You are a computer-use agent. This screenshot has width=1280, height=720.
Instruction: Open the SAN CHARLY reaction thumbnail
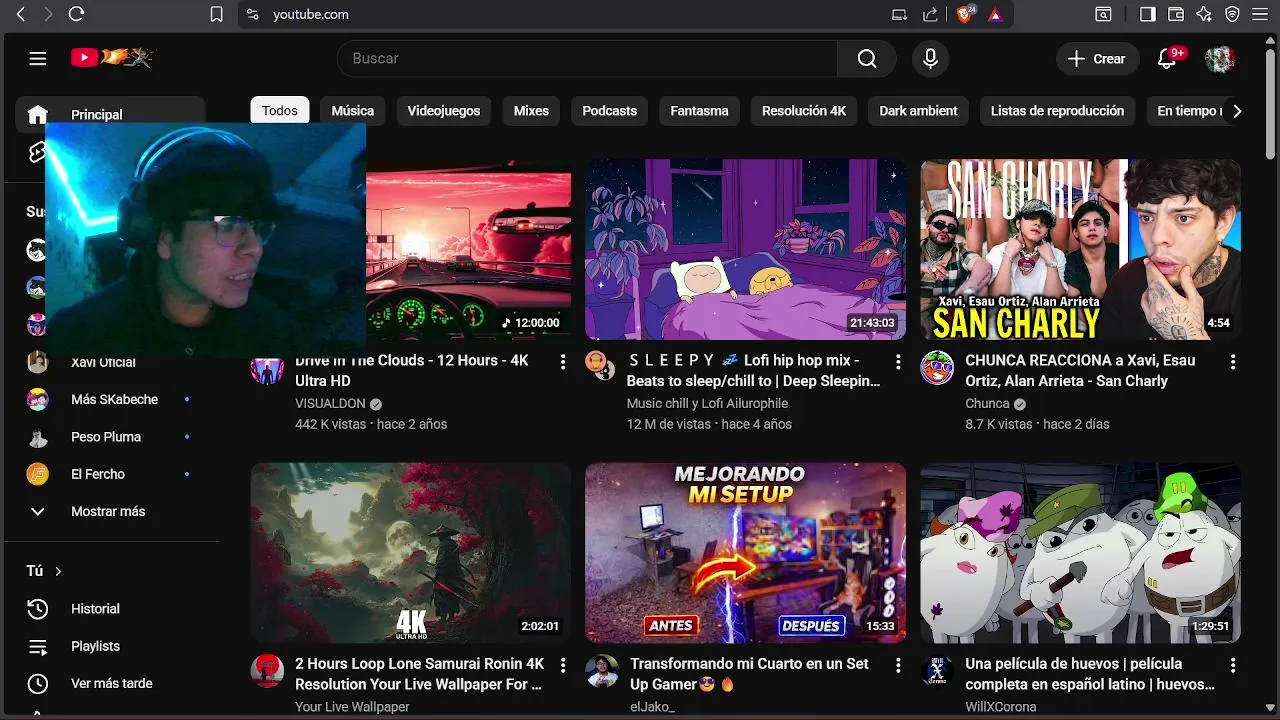click(1081, 250)
